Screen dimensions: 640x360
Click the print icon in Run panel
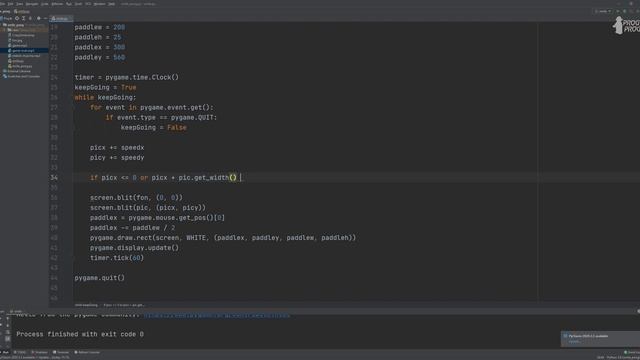tap(8, 346)
